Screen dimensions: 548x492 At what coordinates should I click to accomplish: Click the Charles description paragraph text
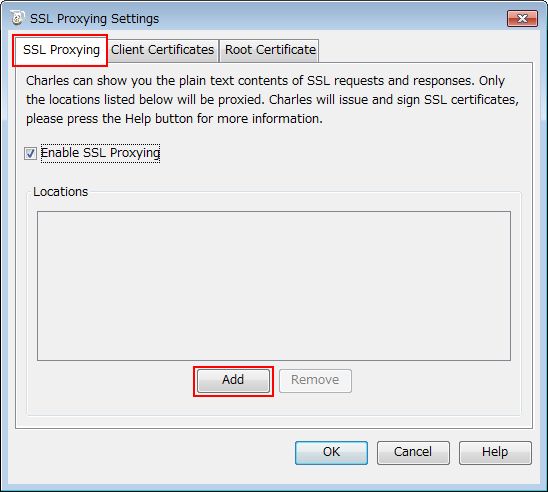click(x=272, y=100)
